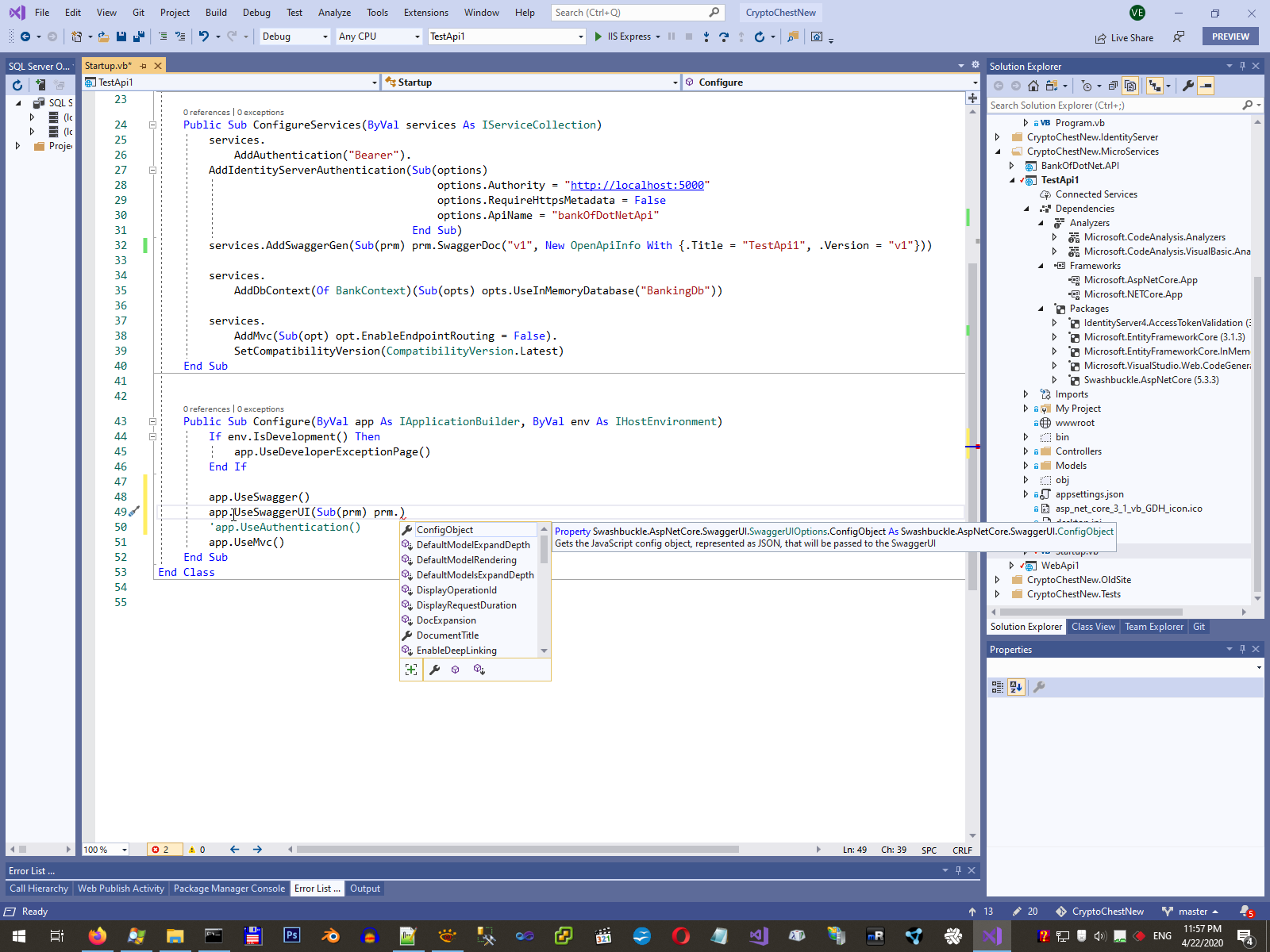Click the Search Solution Explorer field
Screen dimensions: 1270x952
(1111, 106)
